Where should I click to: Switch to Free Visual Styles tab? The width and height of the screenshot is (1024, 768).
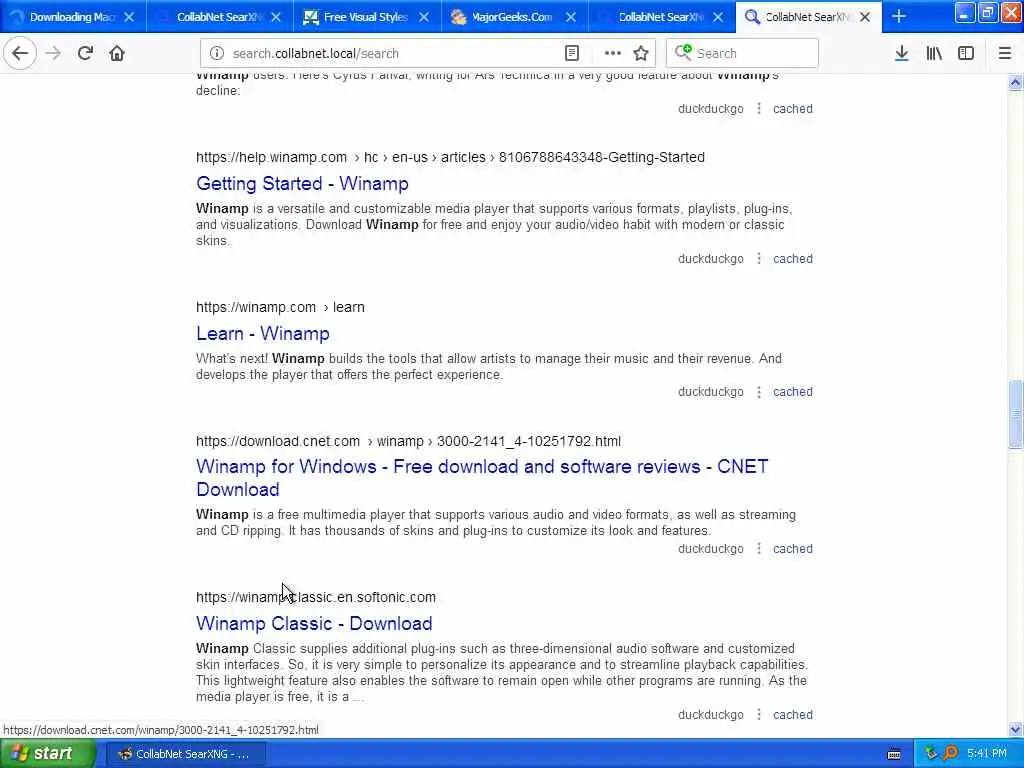367,17
